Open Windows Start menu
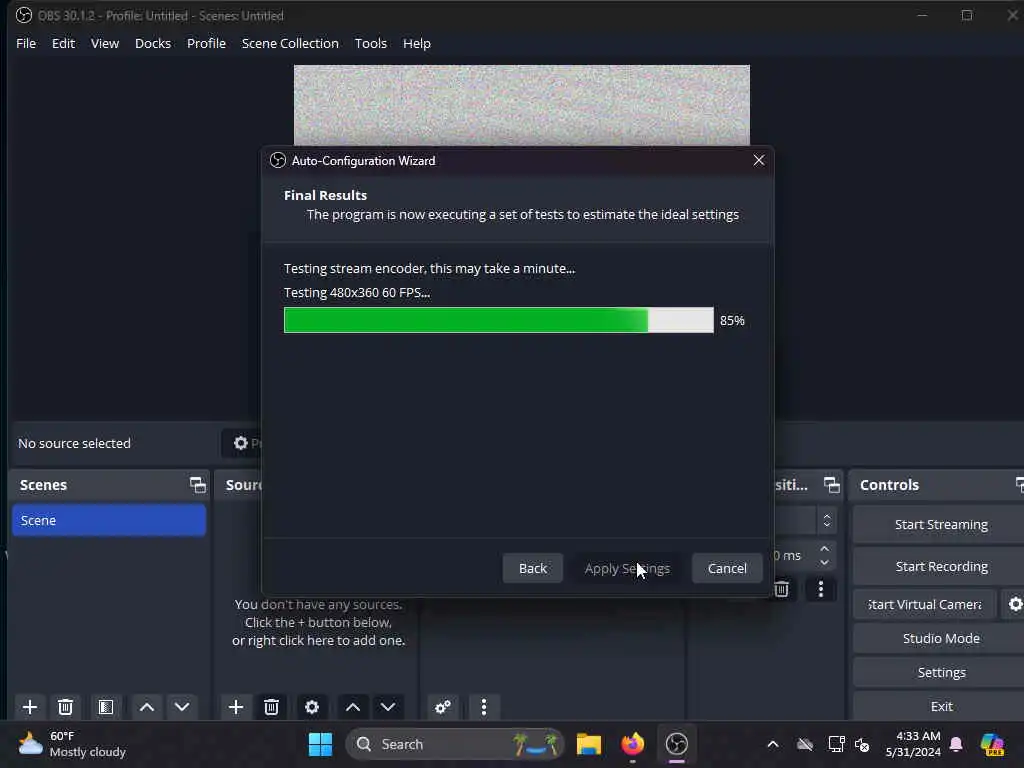 pos(320,744)
